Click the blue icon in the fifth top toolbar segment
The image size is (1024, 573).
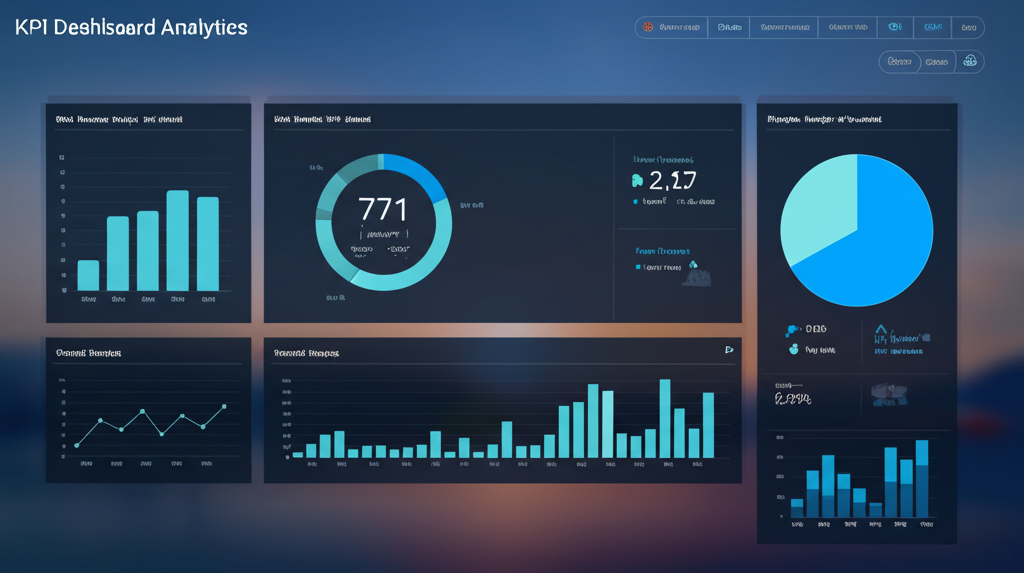pyautogui.click(x=895, y=28)
